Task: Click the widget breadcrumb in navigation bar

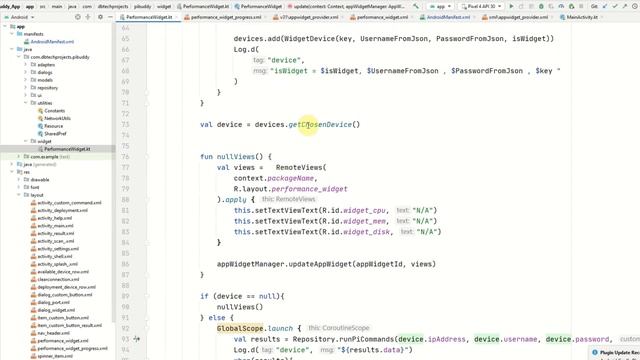Action: point(164,7)
